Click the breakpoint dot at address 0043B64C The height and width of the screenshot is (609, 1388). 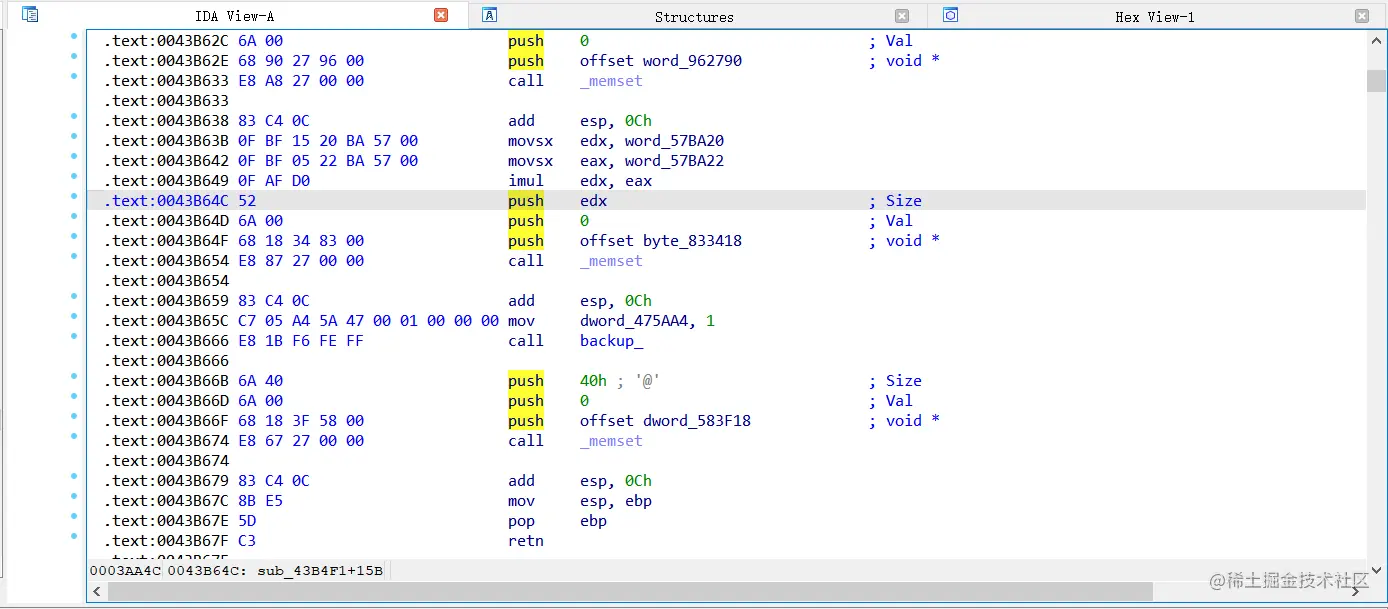[x=74, y=196]
